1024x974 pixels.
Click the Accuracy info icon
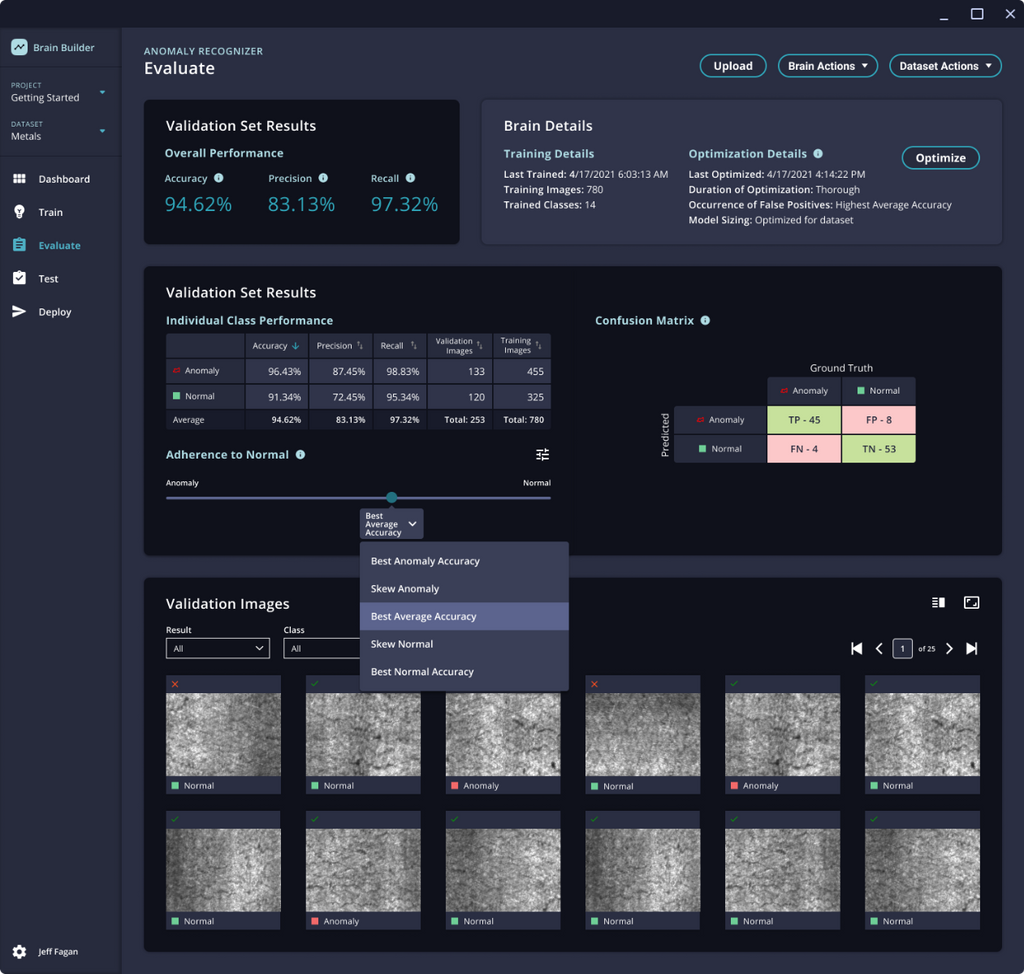coord(219,179)
